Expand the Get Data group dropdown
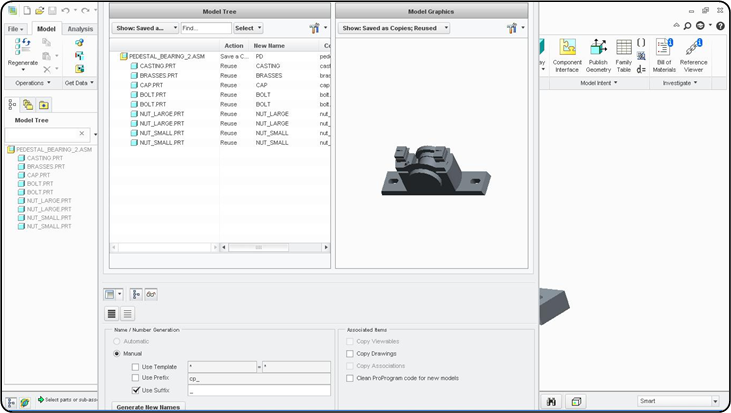731x413 pixels. point(79,83)
